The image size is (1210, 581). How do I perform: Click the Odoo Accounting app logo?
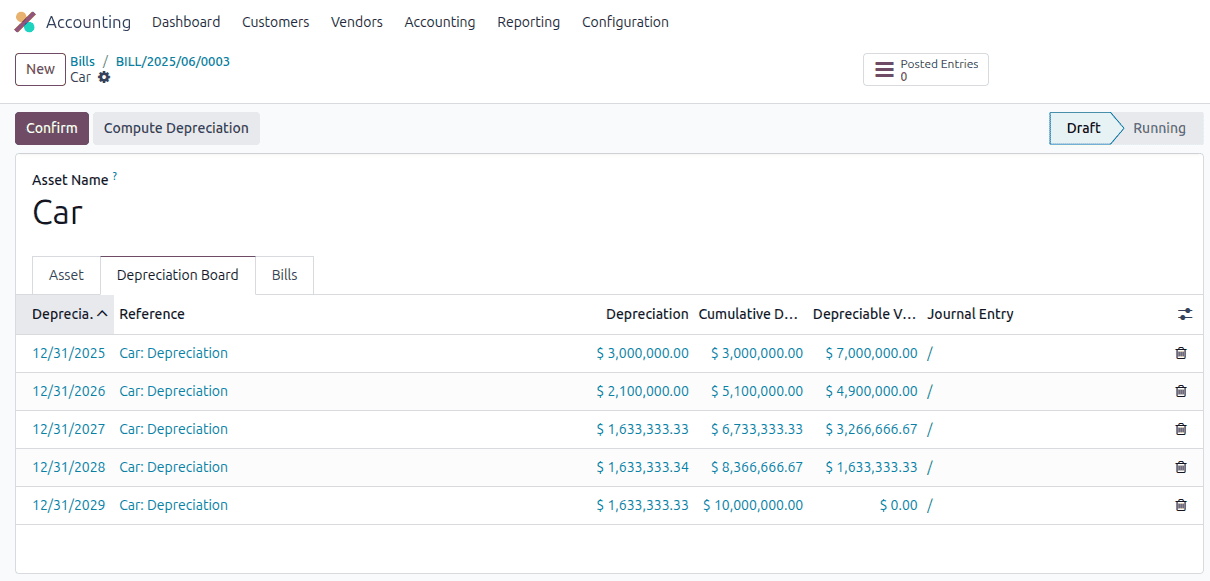tap(25, 21)
